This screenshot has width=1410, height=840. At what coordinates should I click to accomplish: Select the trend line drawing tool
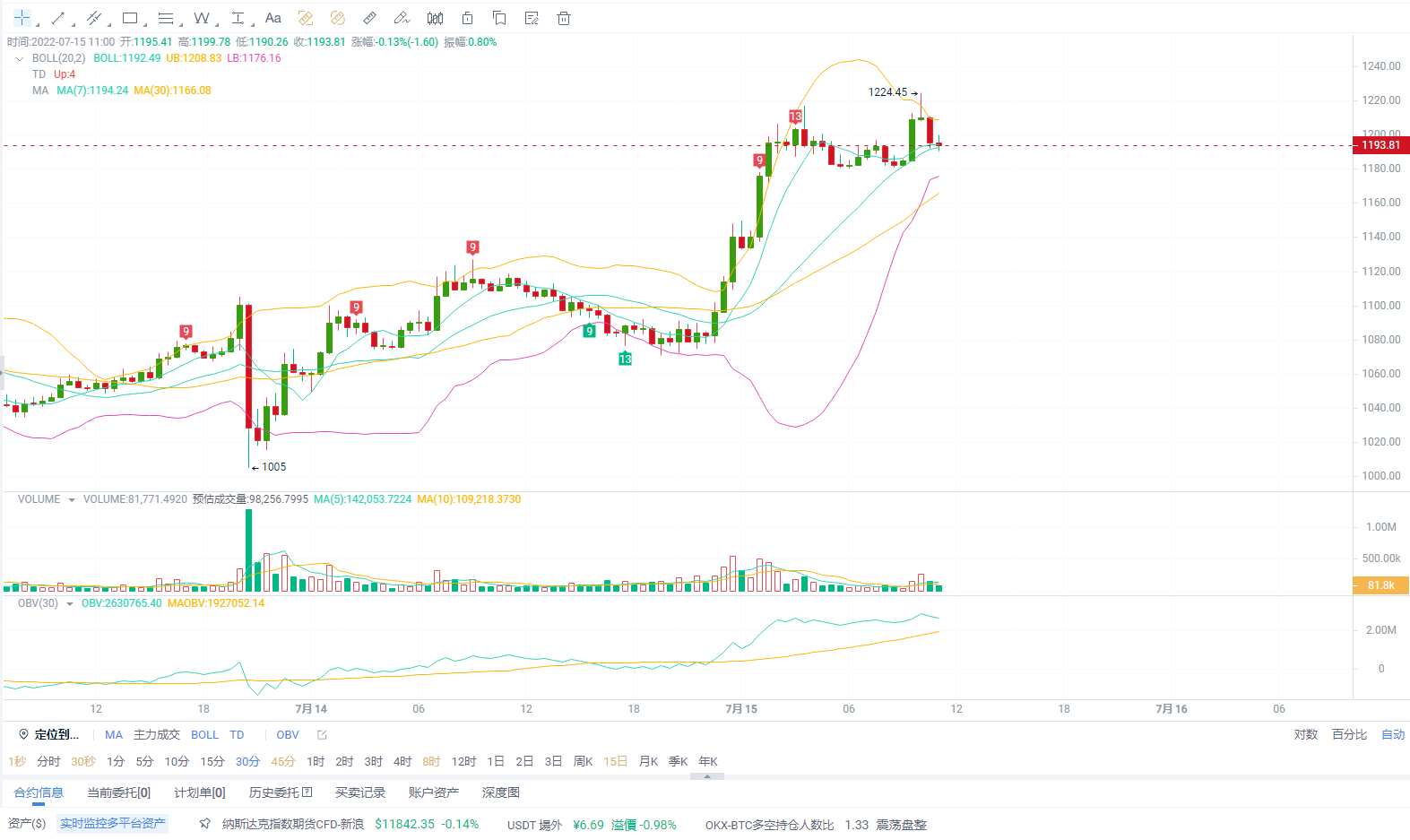(x=58, y=18)
